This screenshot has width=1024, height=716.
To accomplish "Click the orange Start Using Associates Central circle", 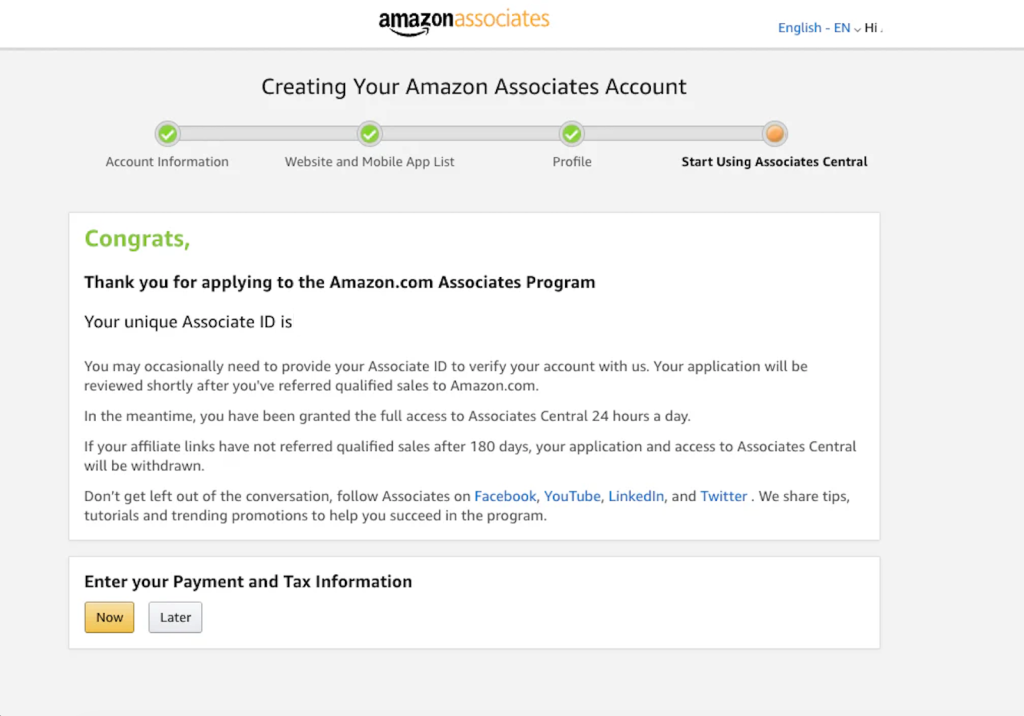I will (775, 134).
